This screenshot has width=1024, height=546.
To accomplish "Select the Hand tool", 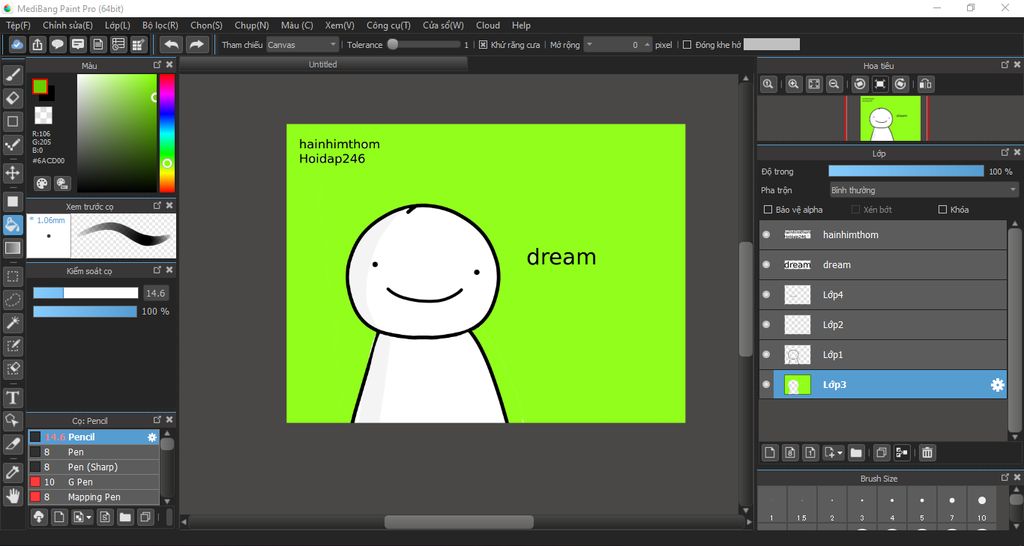I will pyautogui.click(x=12, y=495).
